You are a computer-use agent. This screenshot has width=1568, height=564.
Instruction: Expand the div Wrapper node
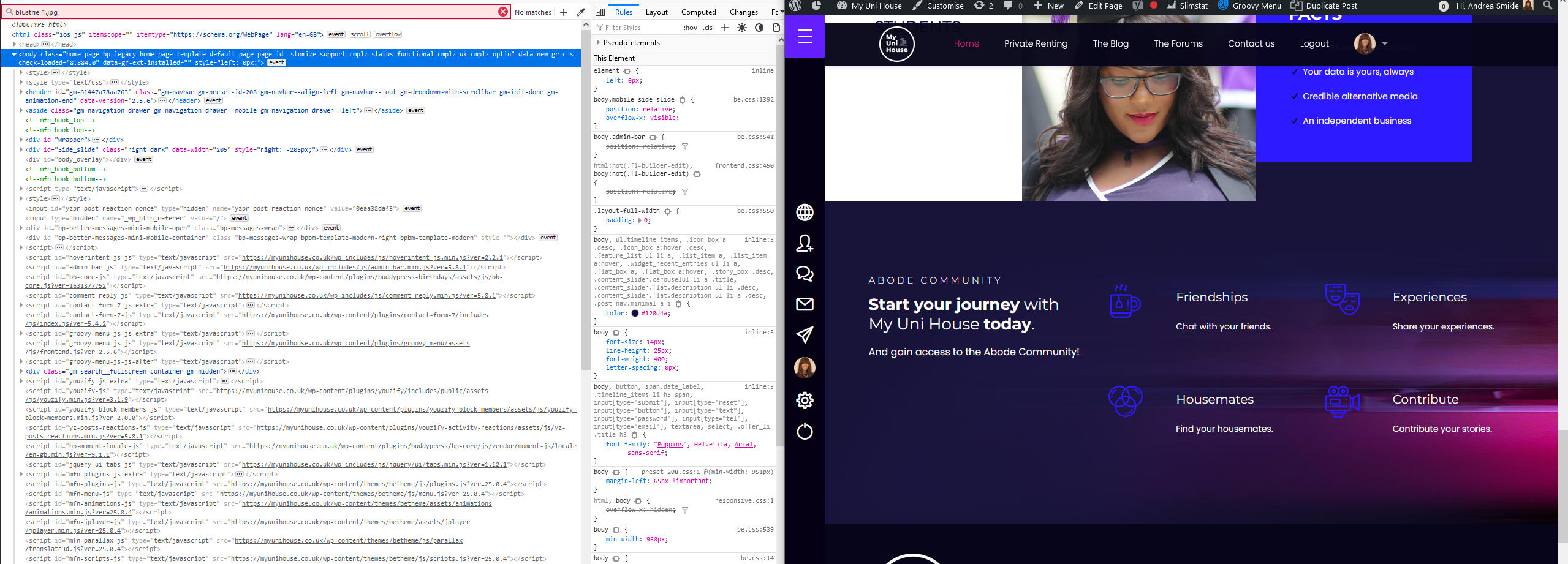[x=21, y=140]
